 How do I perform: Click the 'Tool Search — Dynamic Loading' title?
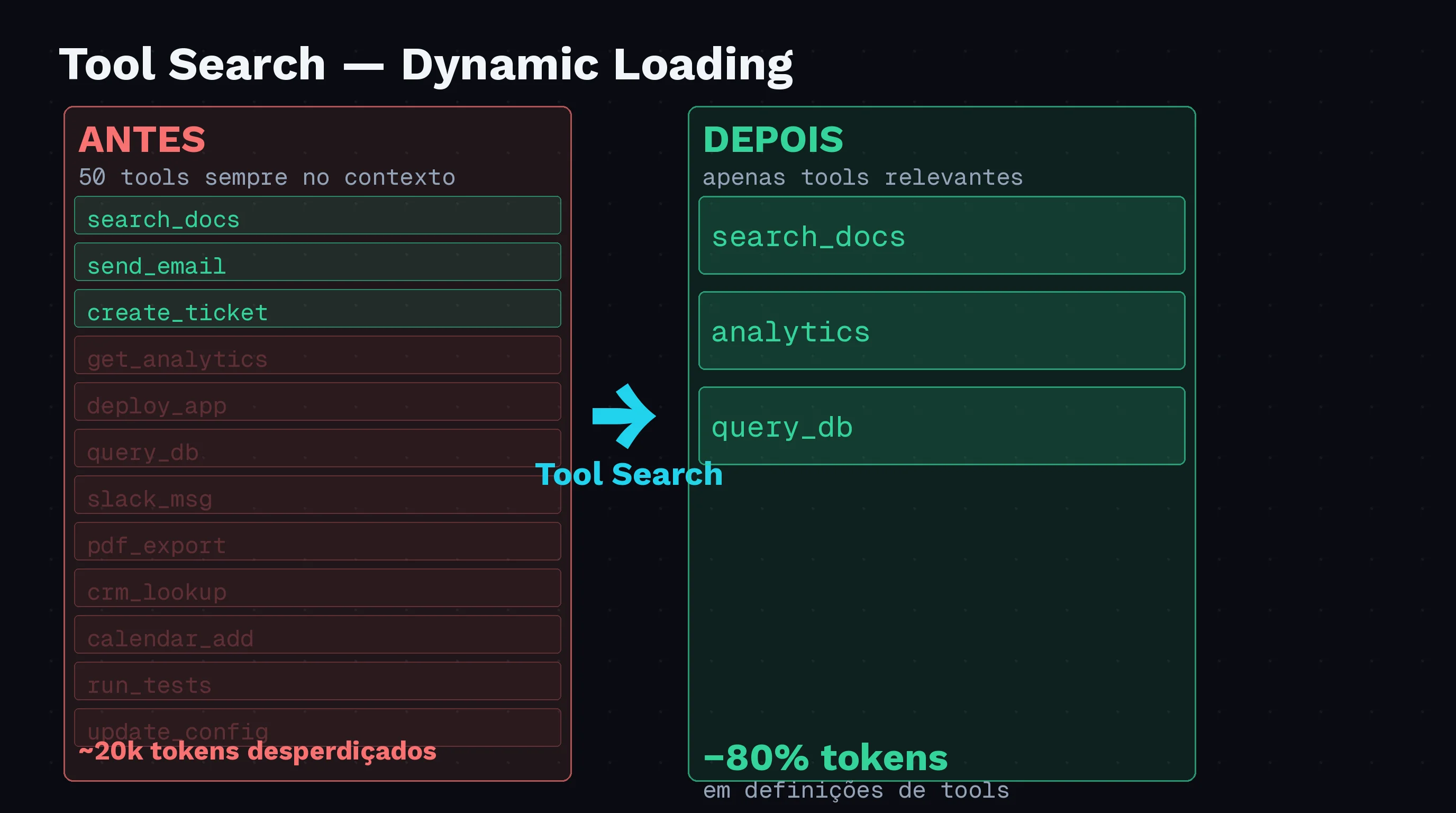(x=426, y=65)
